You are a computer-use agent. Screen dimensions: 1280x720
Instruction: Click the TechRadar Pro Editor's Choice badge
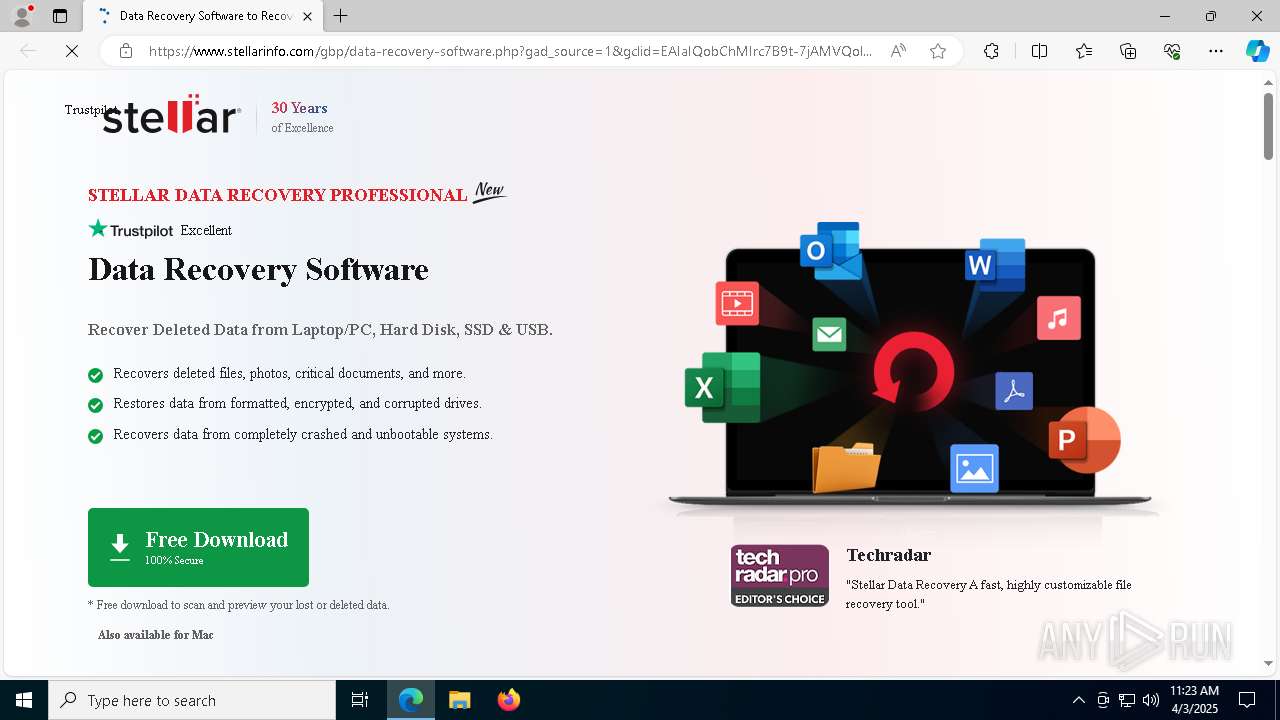point(779,576)
